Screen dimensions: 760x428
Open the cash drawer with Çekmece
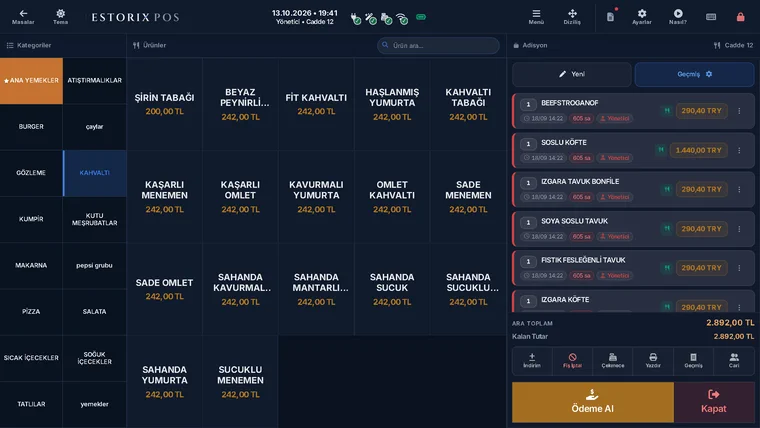point(613,361)
